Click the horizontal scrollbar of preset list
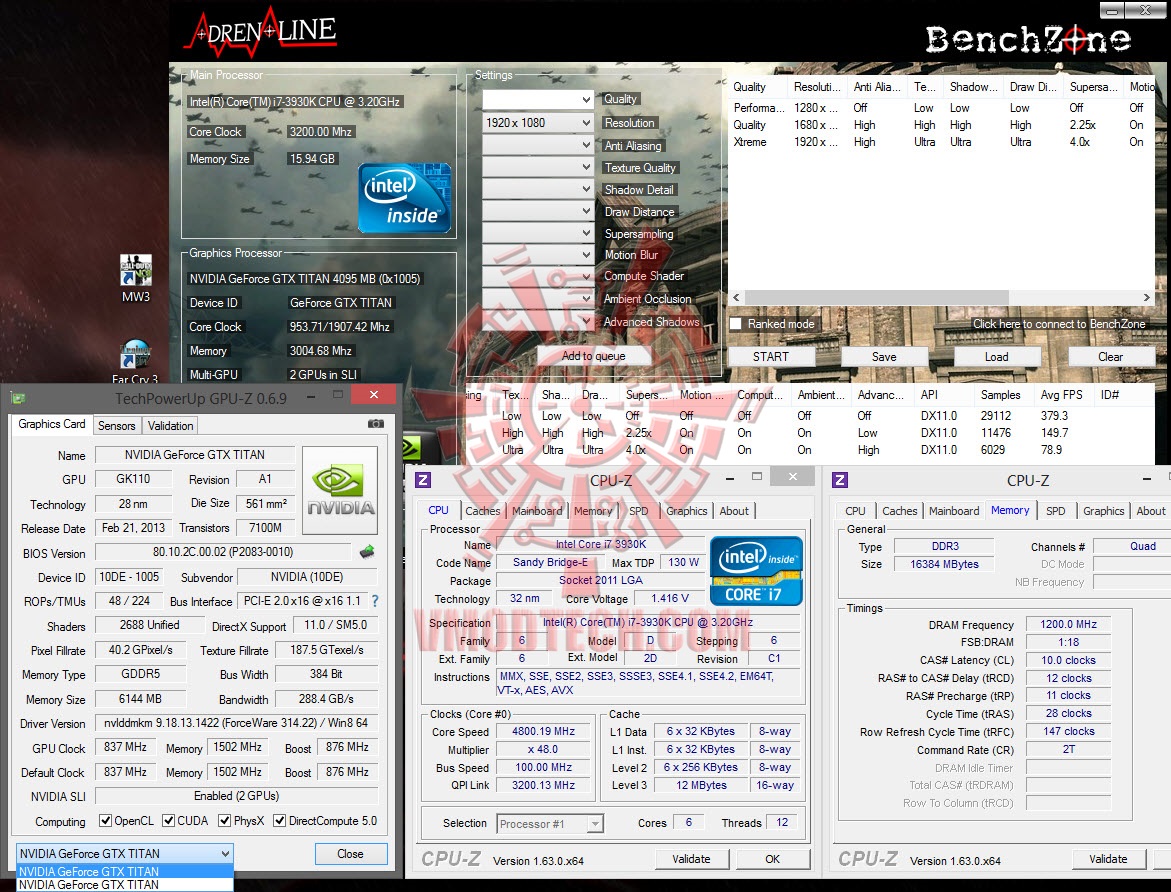1171x892 pixels. click(x=876, y=297)
